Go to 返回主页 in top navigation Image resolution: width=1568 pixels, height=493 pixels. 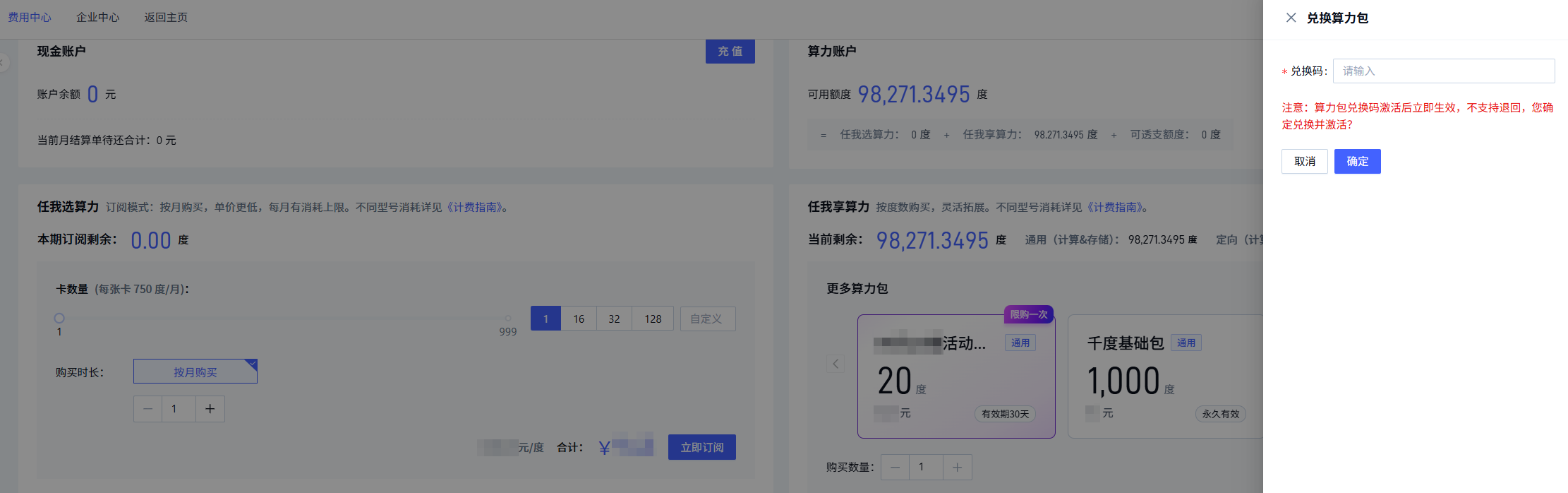click(x=166, y=17)
